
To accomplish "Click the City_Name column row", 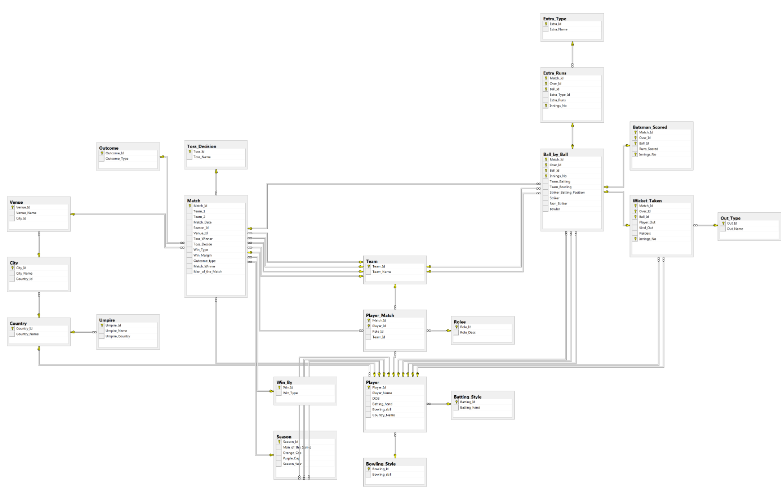I will 38,274.
